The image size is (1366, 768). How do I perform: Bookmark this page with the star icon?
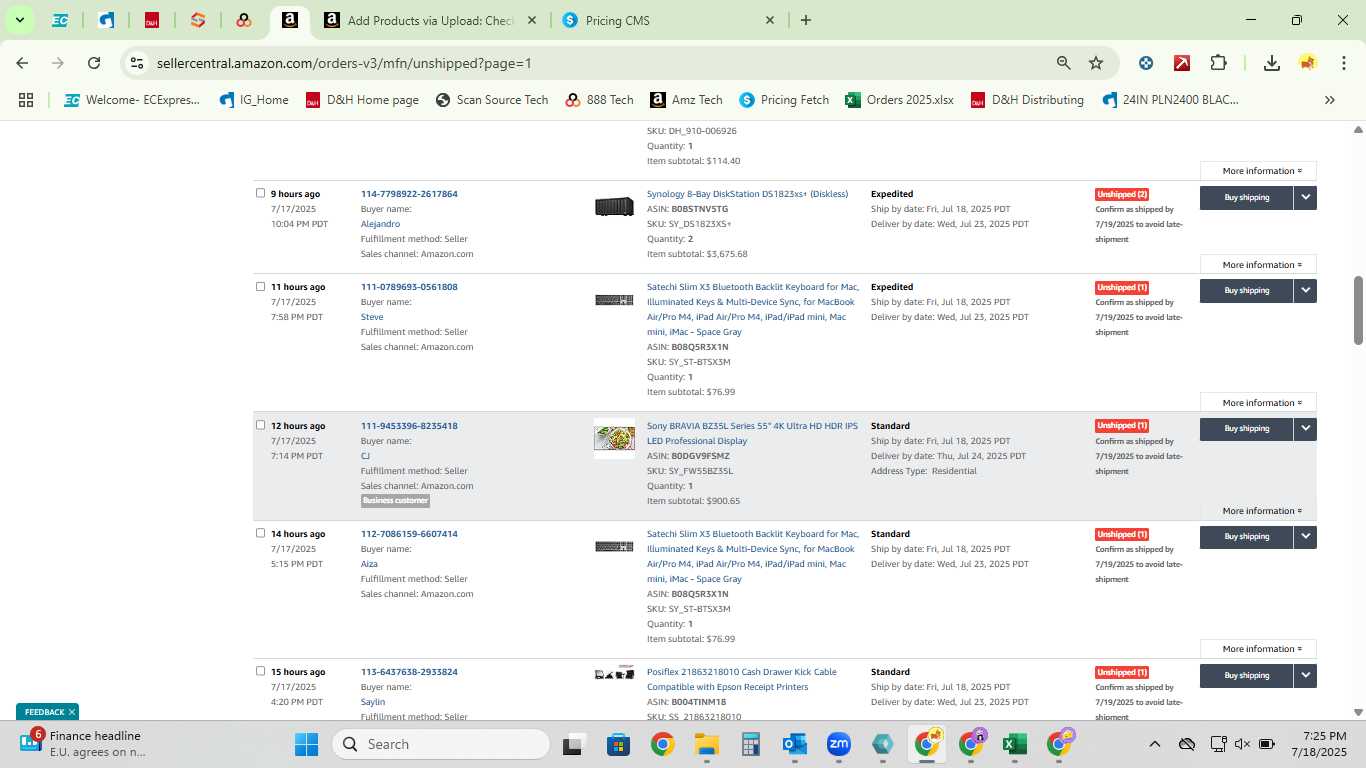tap(1096, 63)
